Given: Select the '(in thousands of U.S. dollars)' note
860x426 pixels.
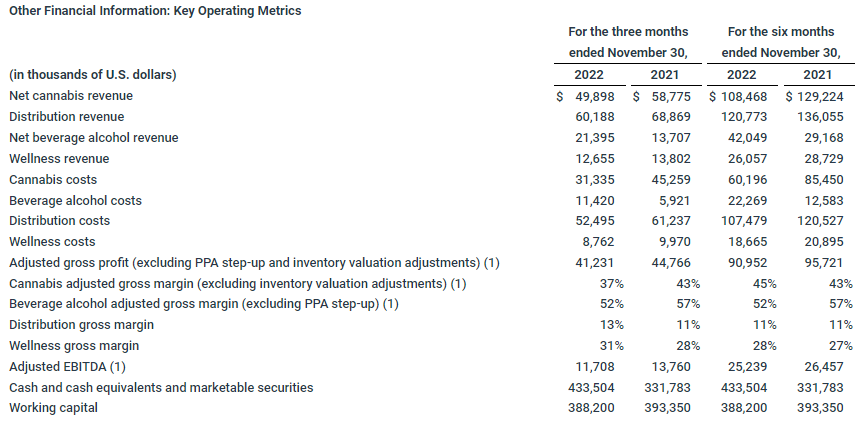Looking at the screenshot, I should [93, 75].
